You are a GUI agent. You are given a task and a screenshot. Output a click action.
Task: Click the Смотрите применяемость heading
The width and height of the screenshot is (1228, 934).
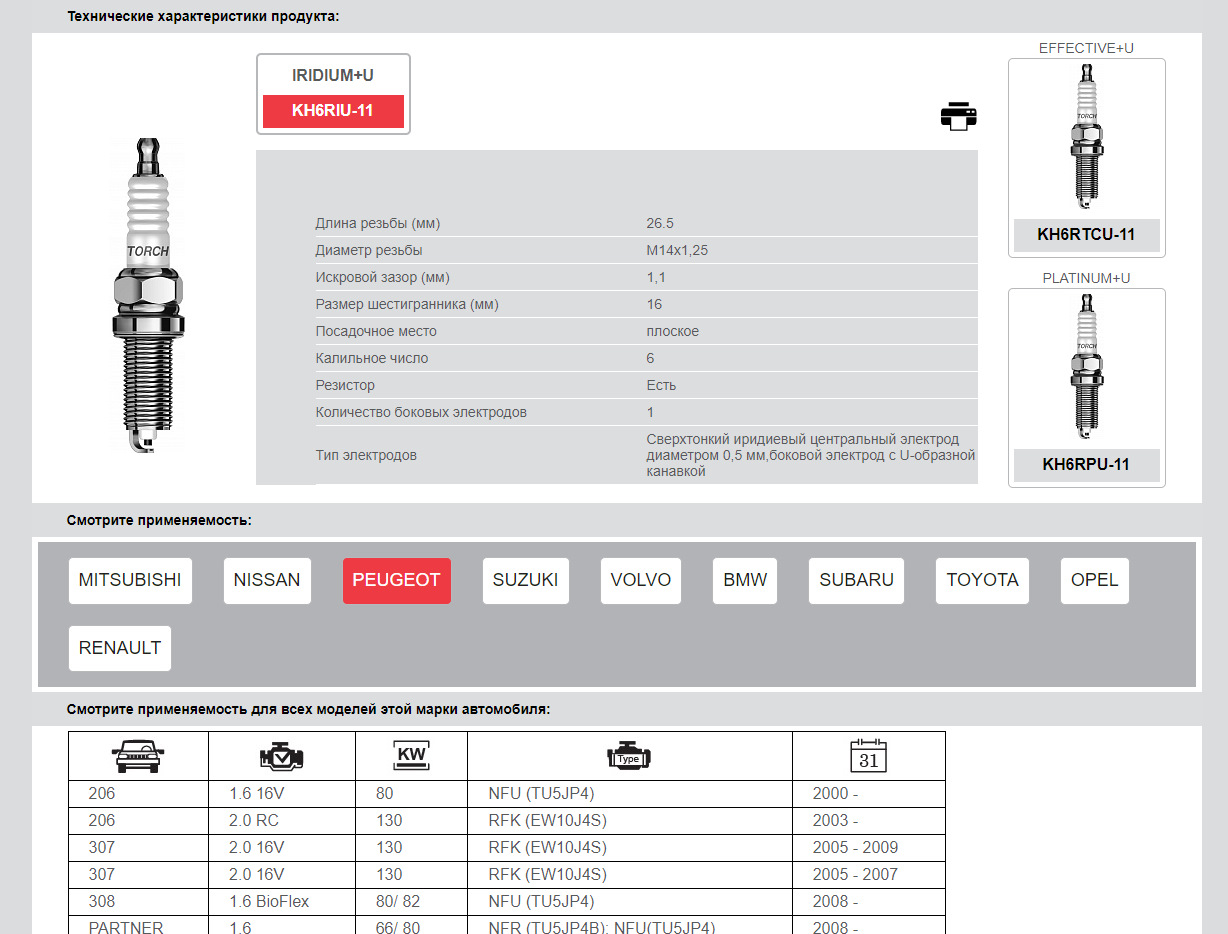[x=159, y=521]
